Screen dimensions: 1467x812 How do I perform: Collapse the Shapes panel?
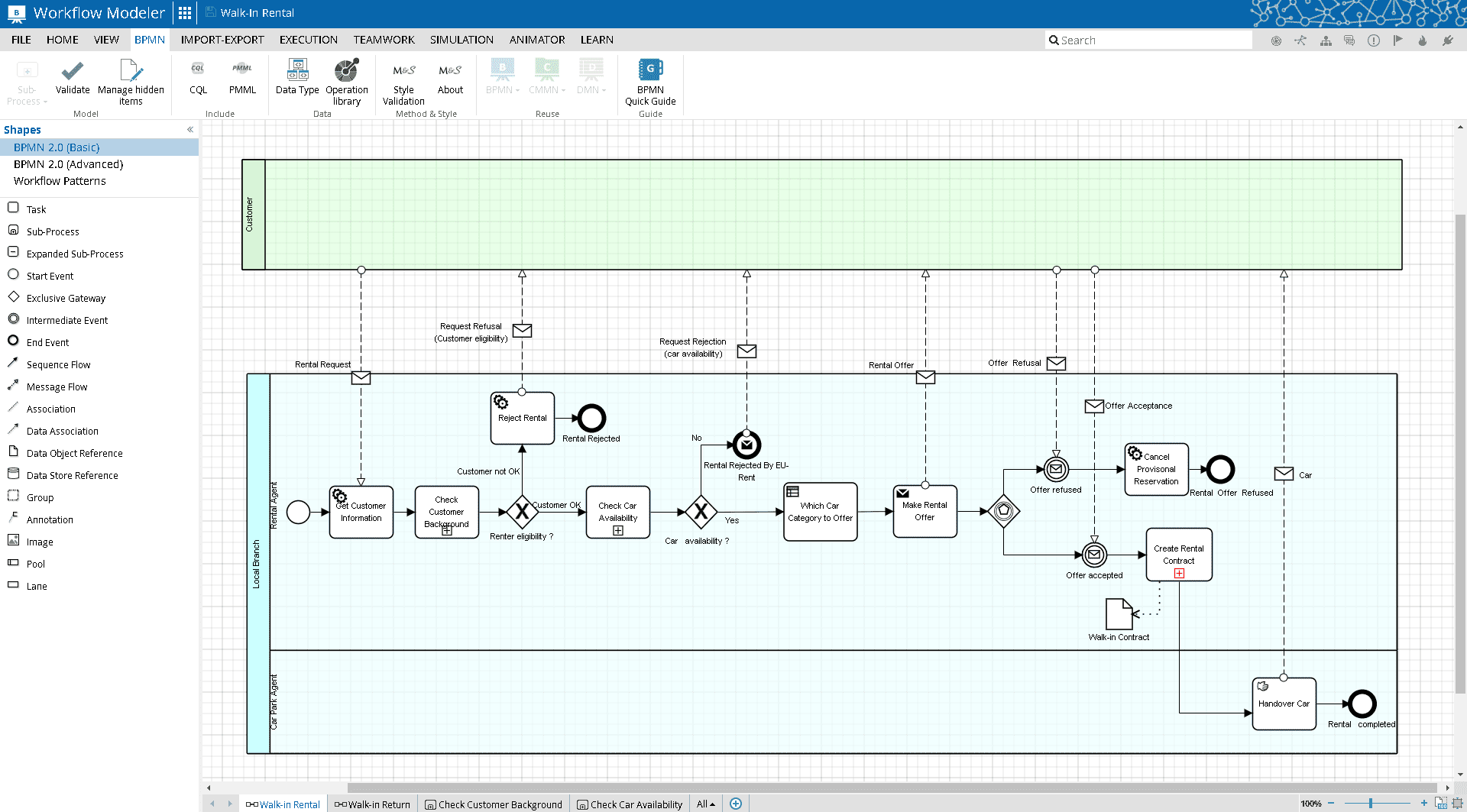pyautogui.click(x=190, y=130)
